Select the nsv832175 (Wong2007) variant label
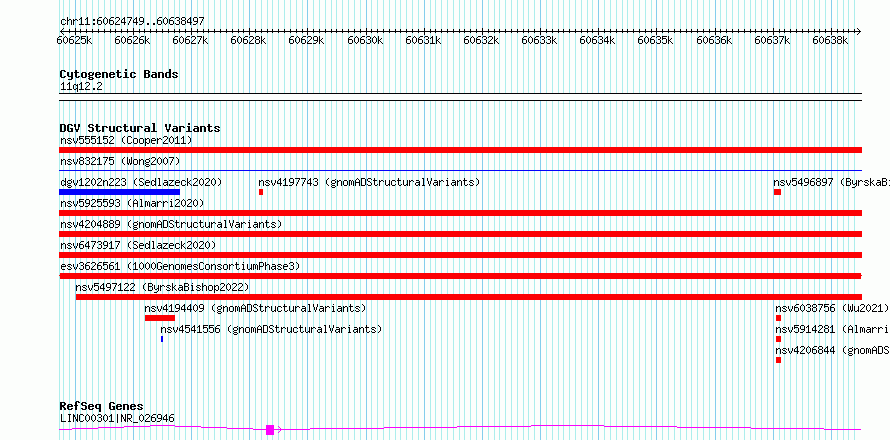 120,161
